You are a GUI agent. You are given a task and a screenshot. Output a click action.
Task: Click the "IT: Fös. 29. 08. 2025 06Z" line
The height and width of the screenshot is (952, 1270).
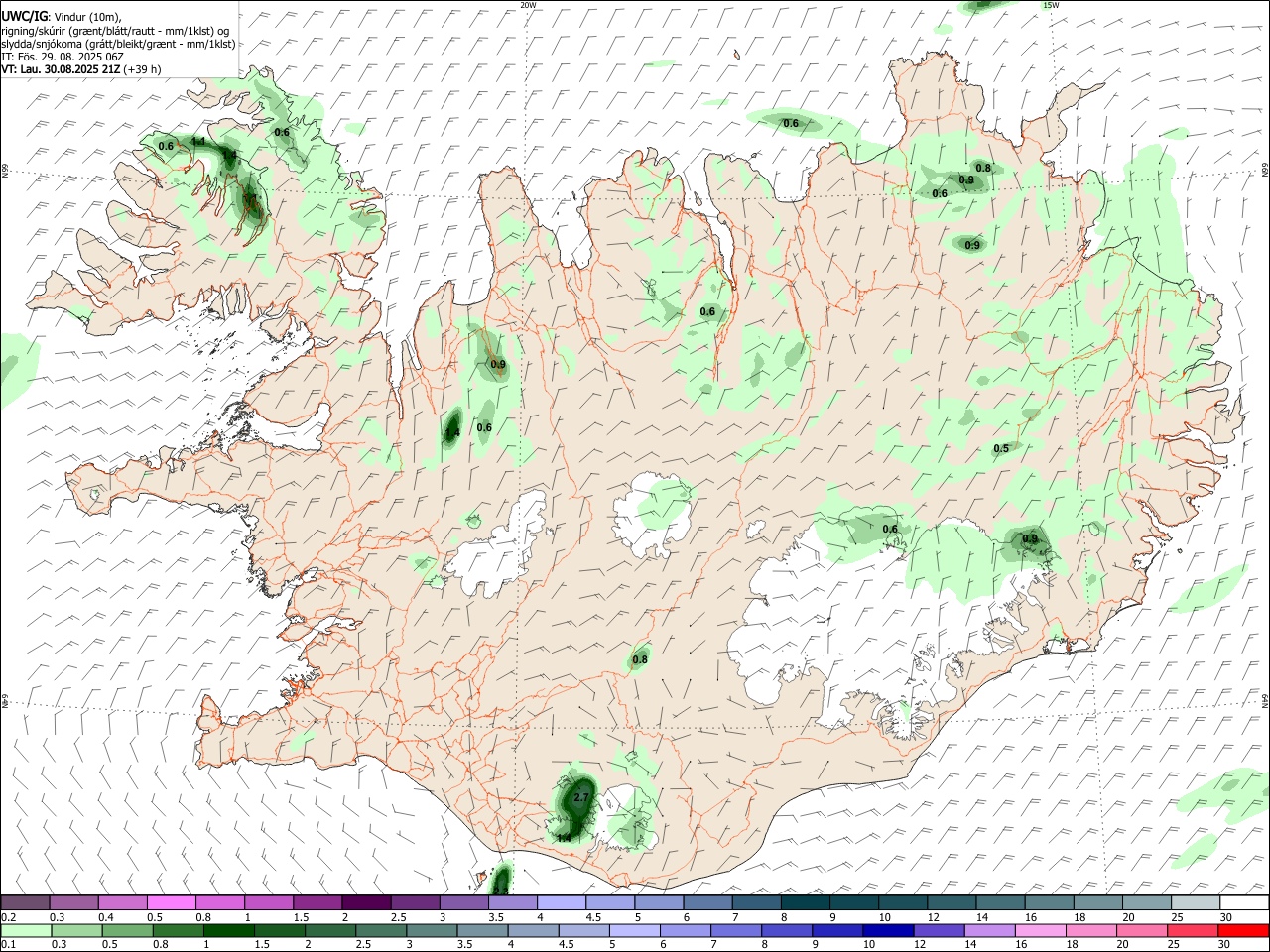tap(63, 57)
